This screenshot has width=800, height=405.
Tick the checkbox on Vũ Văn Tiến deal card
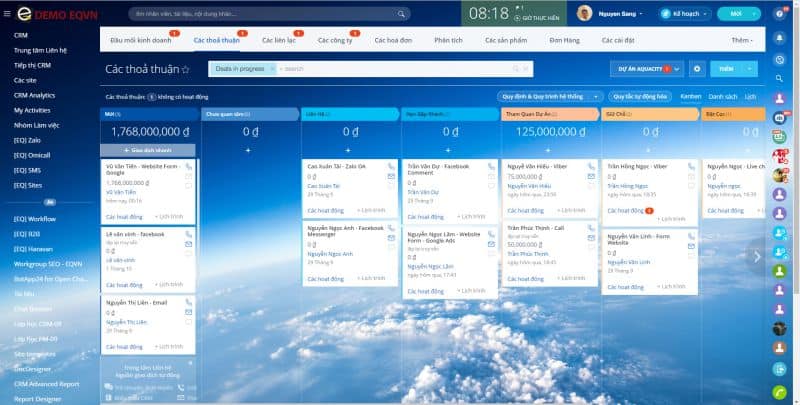pos(189,186)
